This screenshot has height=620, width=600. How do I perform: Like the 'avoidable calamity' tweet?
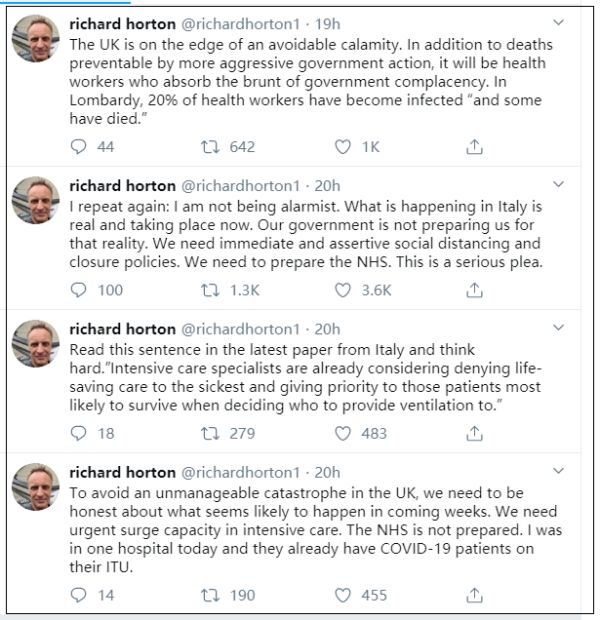tap(343, 147)
